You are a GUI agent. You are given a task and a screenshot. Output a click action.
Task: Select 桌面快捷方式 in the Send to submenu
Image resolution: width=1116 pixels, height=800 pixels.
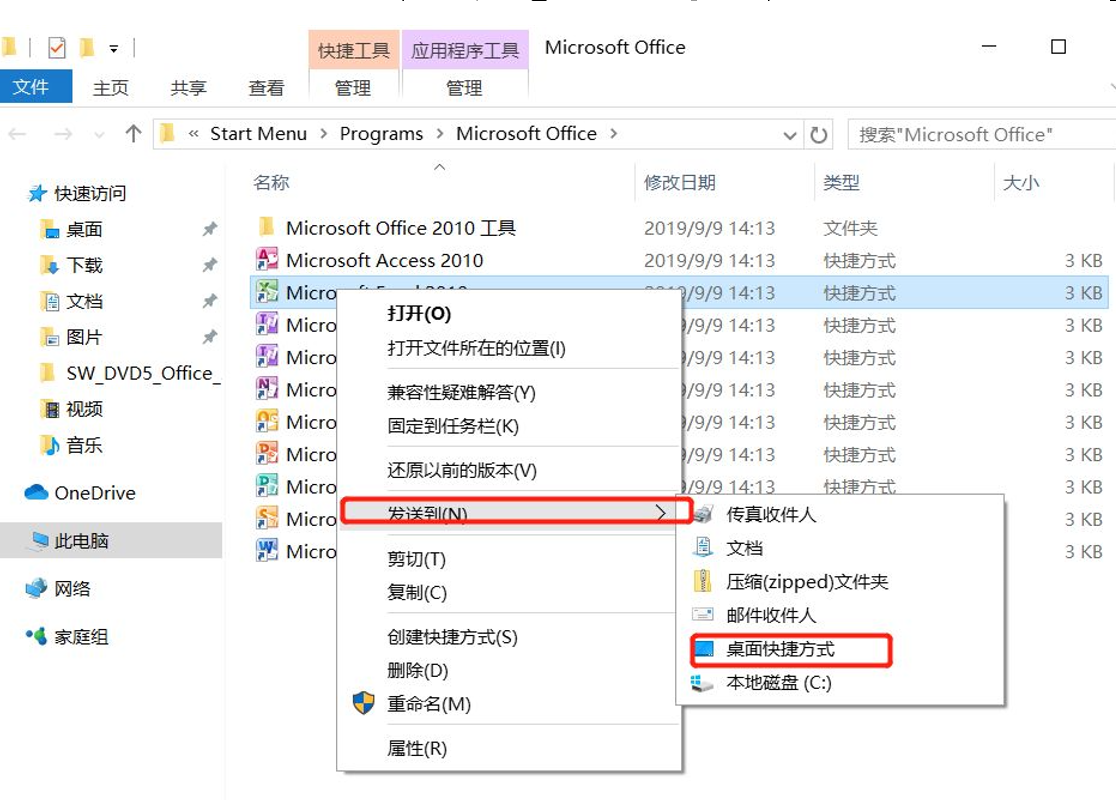tap(780, 649)
